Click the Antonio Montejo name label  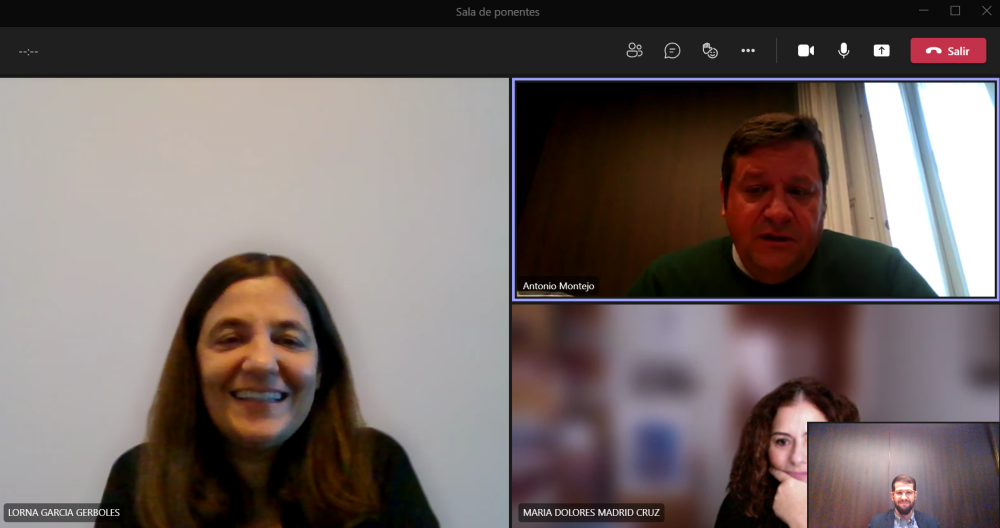pyautogui.click(x=558, y=286)
